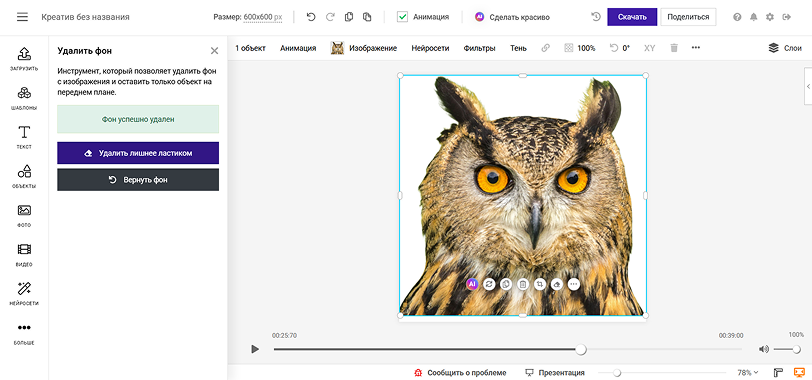Log out using the exit icon
Screen dimensions: 812x380
tap(787, 17)
